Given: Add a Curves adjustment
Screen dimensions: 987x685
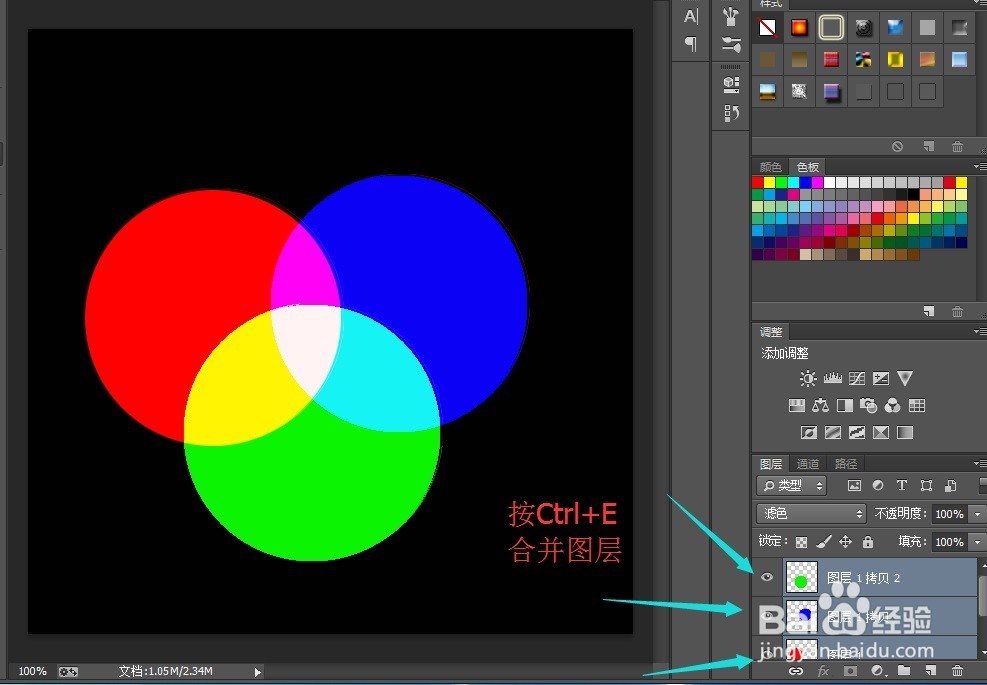Looking at the screenshot, I should pos(857,378).
